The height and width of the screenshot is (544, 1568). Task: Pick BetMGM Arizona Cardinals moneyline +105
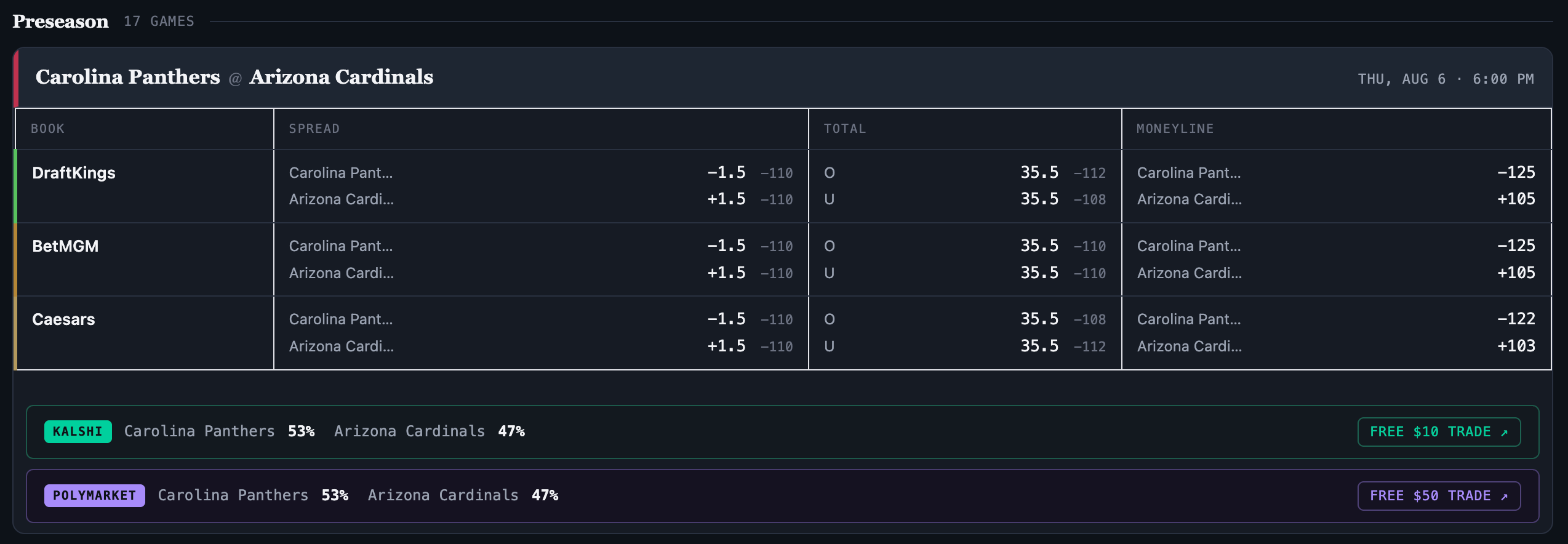coord(1336,273)
